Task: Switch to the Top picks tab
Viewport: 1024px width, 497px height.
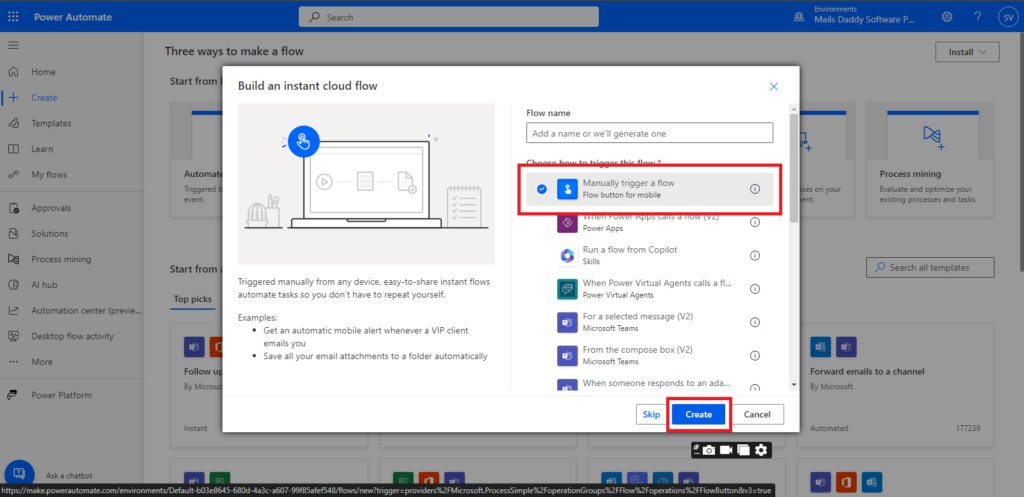Action: point(192,299)
